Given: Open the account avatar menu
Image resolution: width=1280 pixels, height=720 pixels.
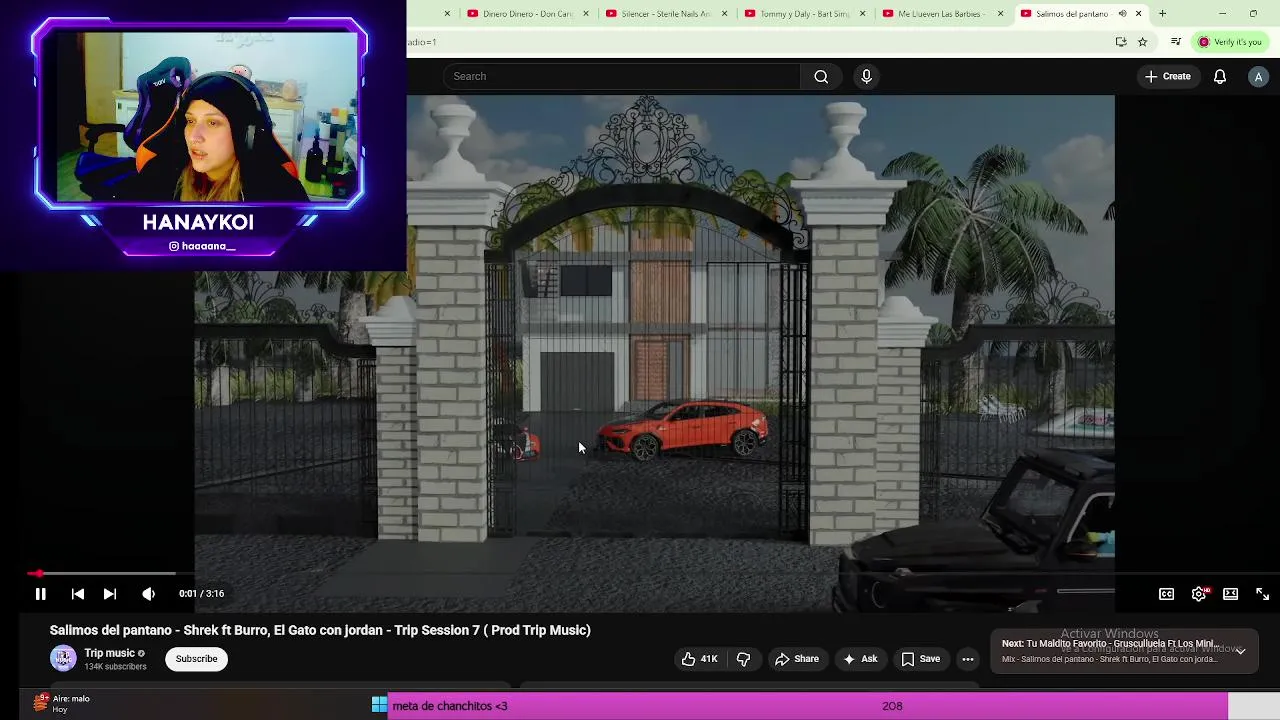Looking at the screenshot, I should point(1258,76).
